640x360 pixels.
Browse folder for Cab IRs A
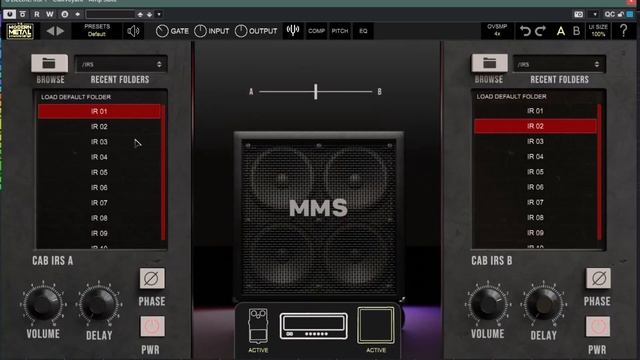(x=49, y=63)
